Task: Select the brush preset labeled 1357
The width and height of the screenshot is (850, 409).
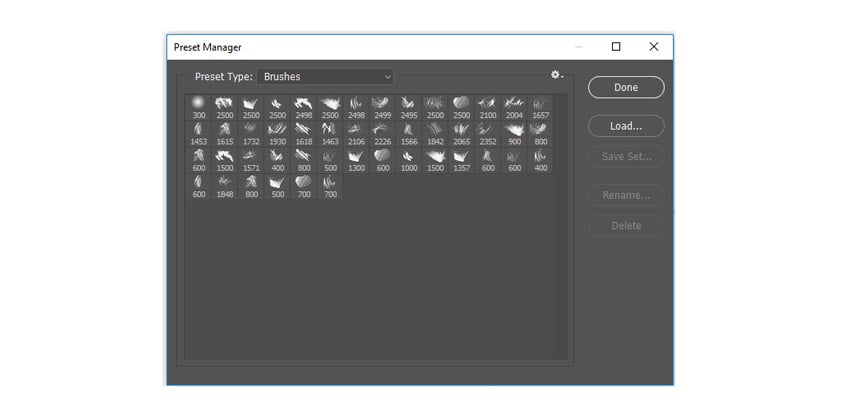Action: [462, 160]
